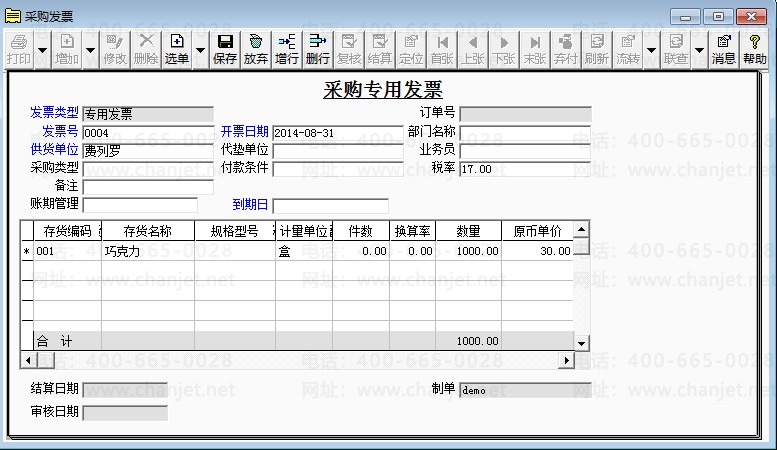Click the 定位 locate toolbar icon
Image resolution: width=777 pixels, height=450 pixels.
click(x=411, y=50)
